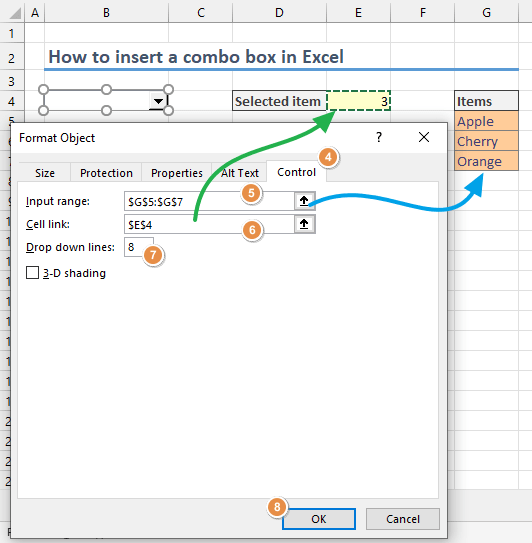Screen dimensions: 532x543
Task: Click inside Input range field
Action: pyautogui.click(x=209, y=202)
